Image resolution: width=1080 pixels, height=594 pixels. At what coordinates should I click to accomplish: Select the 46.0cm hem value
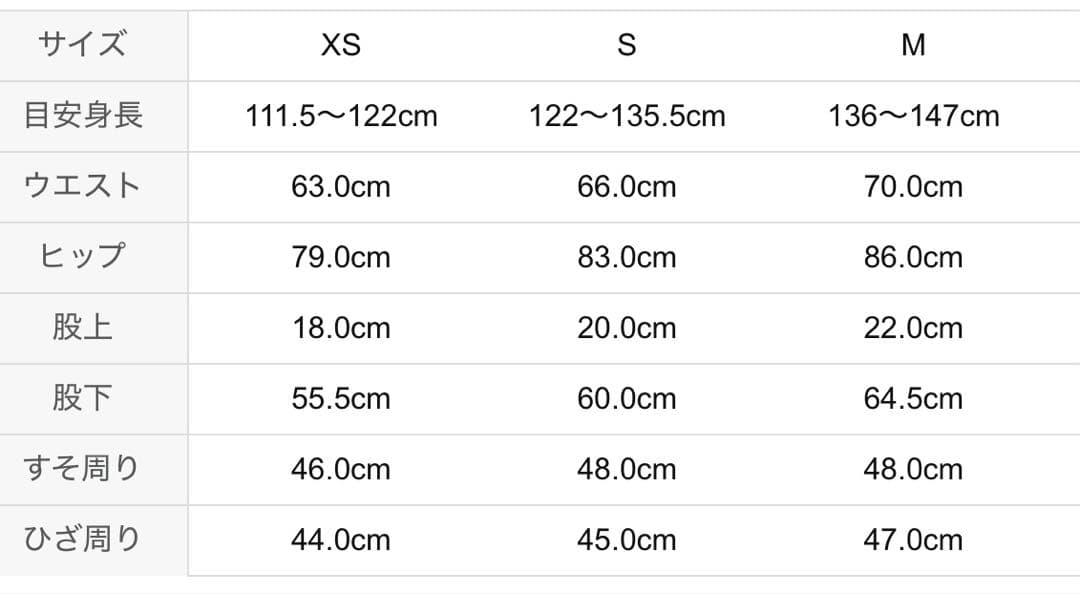point(341,469)
